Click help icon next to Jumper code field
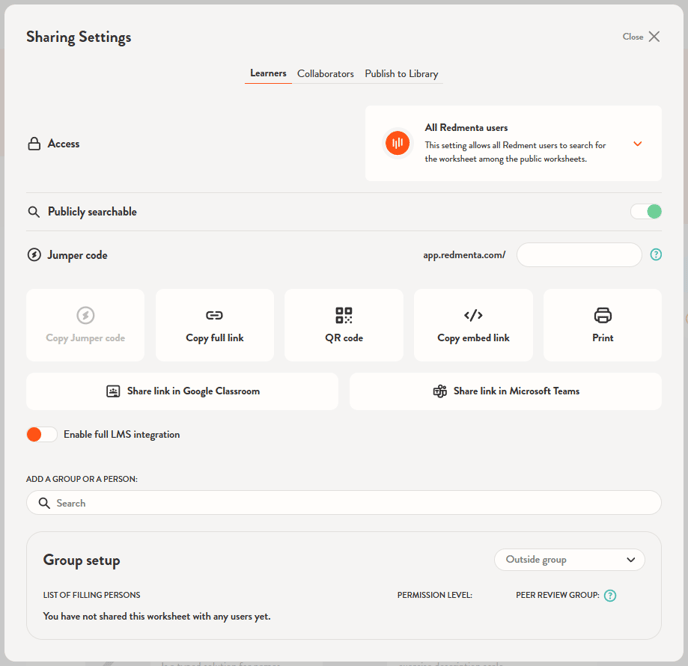688x666 pixels. pos(656,255)
